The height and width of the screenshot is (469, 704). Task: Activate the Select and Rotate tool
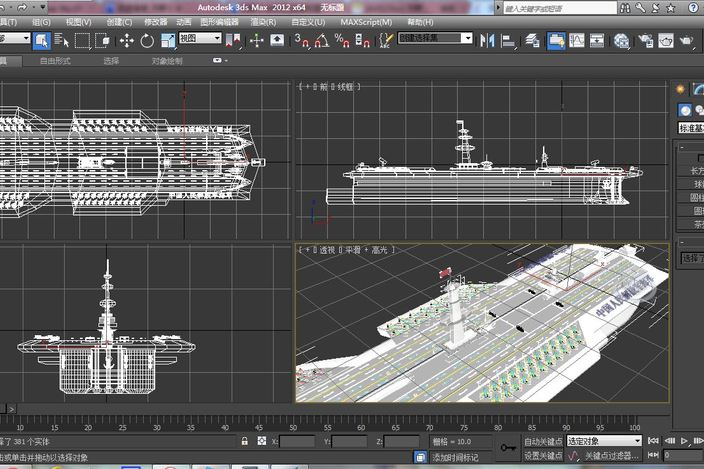[x=147, y=40]
